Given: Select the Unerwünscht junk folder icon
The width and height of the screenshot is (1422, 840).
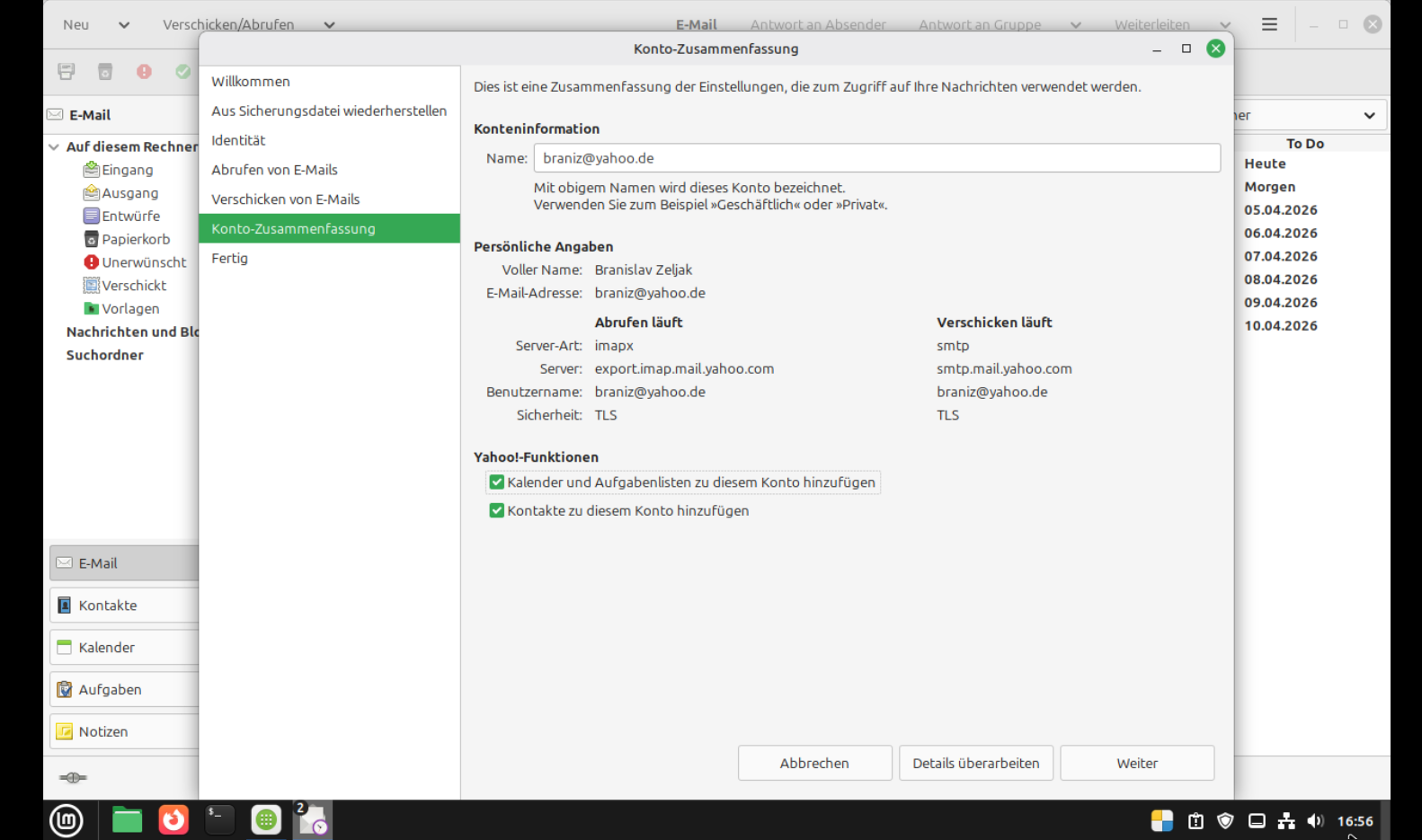Looking at the screenshot, I should pyautogui.click(x=91, y=262).
